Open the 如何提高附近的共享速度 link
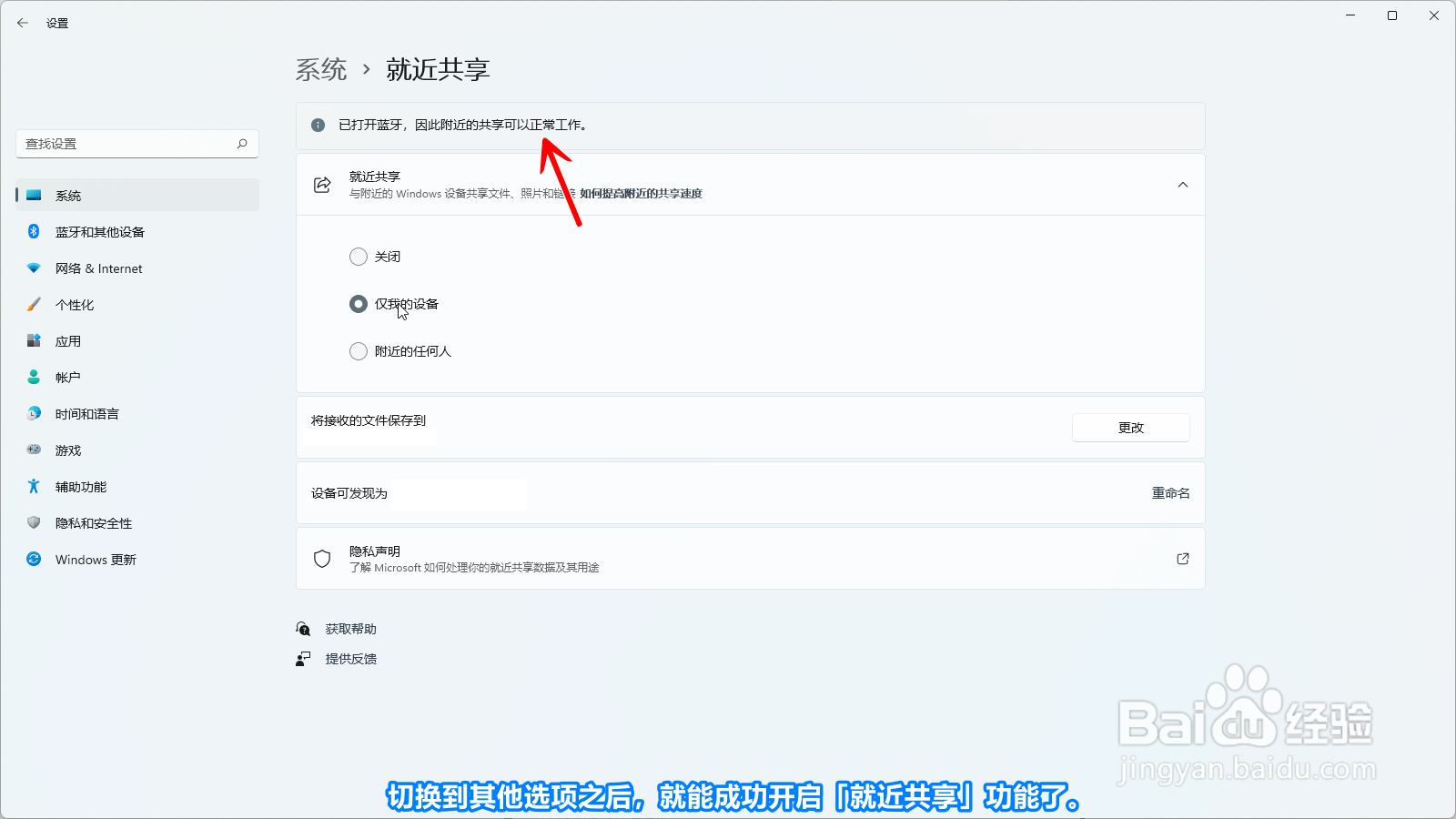 click(x=641, y=194)
